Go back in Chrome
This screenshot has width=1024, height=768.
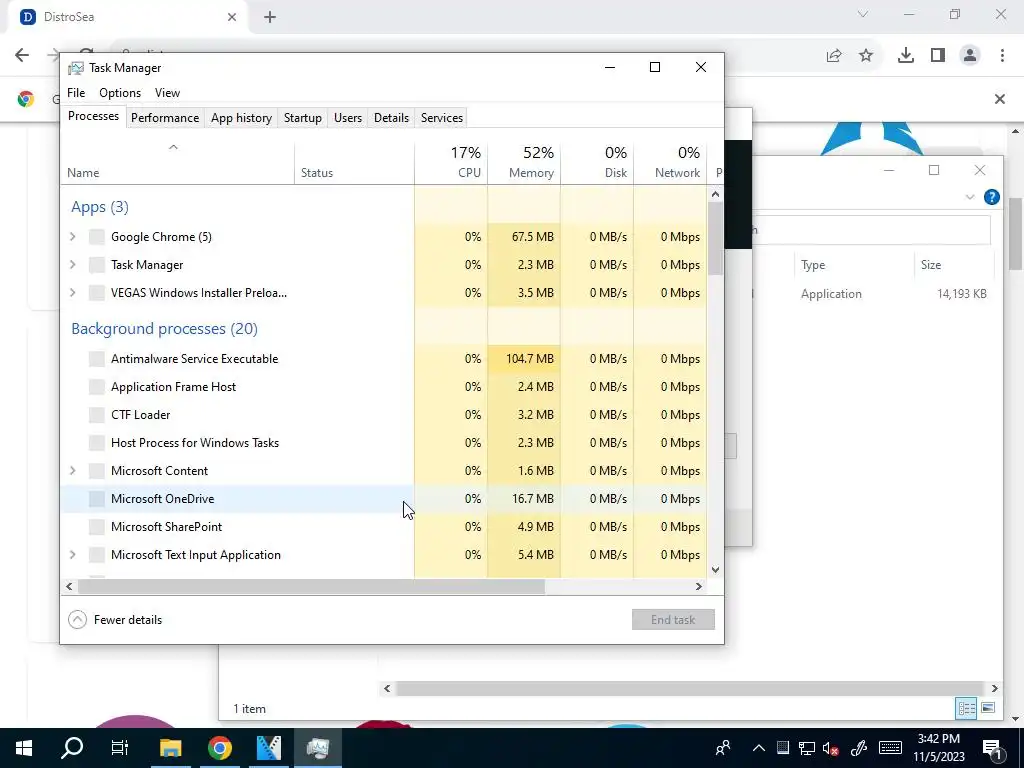(22, 55)
